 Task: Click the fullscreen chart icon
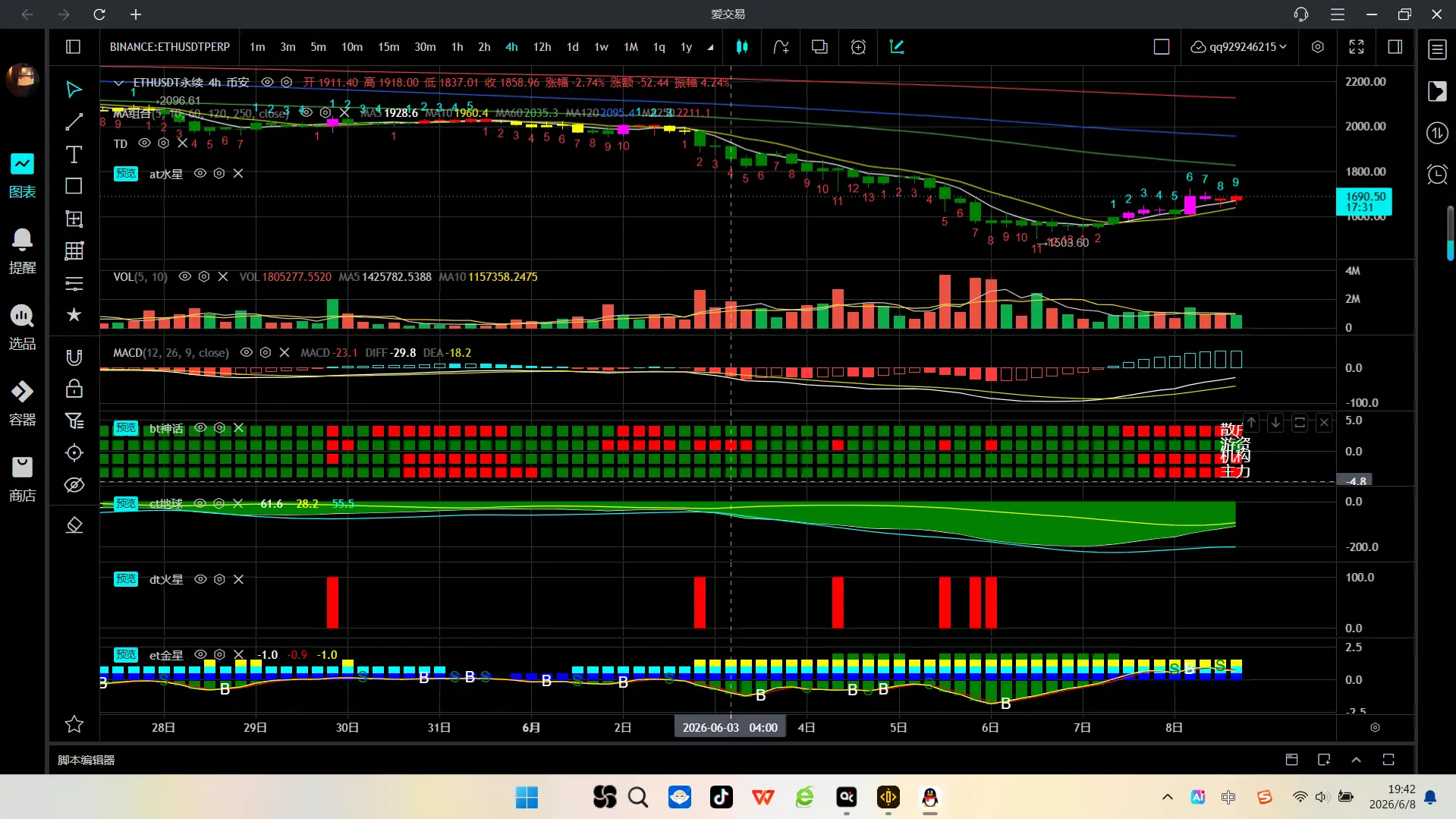point(1357,47)
